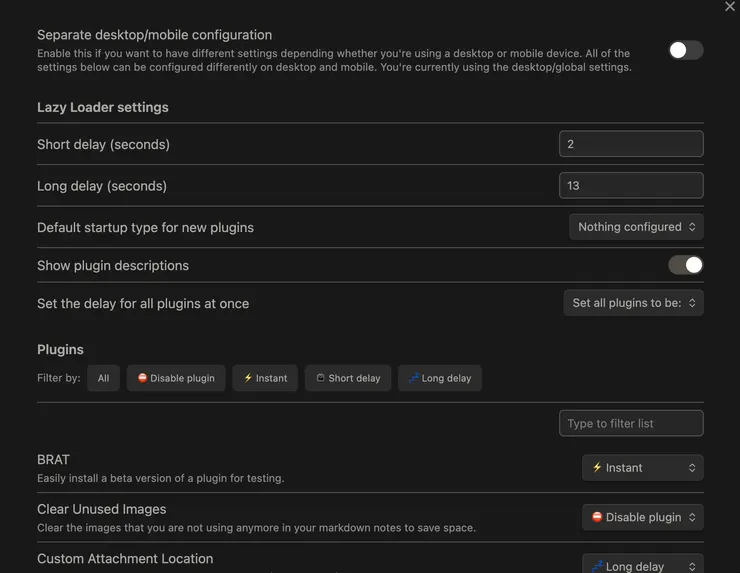The width and height of the screenshot is (740, 573).
Task: Open Custom Attachment Location delay dropdown
Action: (642, 565)
